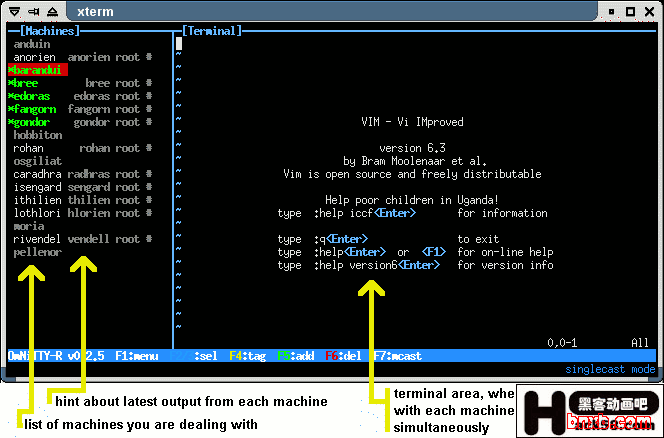Click the pin/sticky icon in title bar
Screen dimensions: 664x438
[x=34, y=12]
